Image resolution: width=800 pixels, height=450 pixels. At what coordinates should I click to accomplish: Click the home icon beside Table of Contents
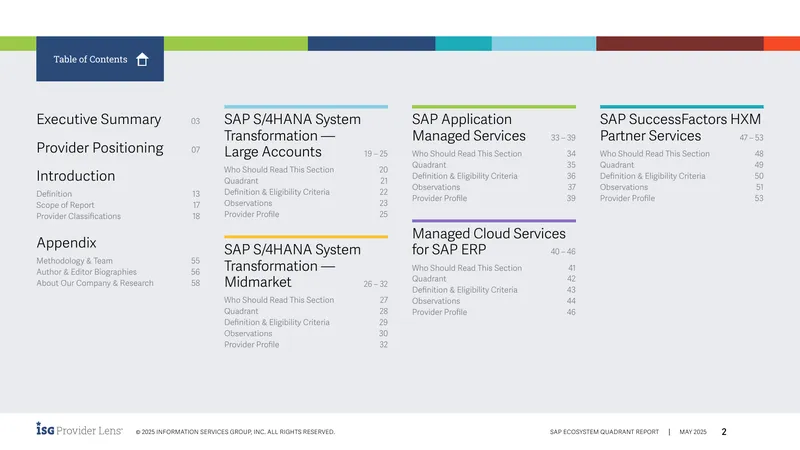point(142,60)
